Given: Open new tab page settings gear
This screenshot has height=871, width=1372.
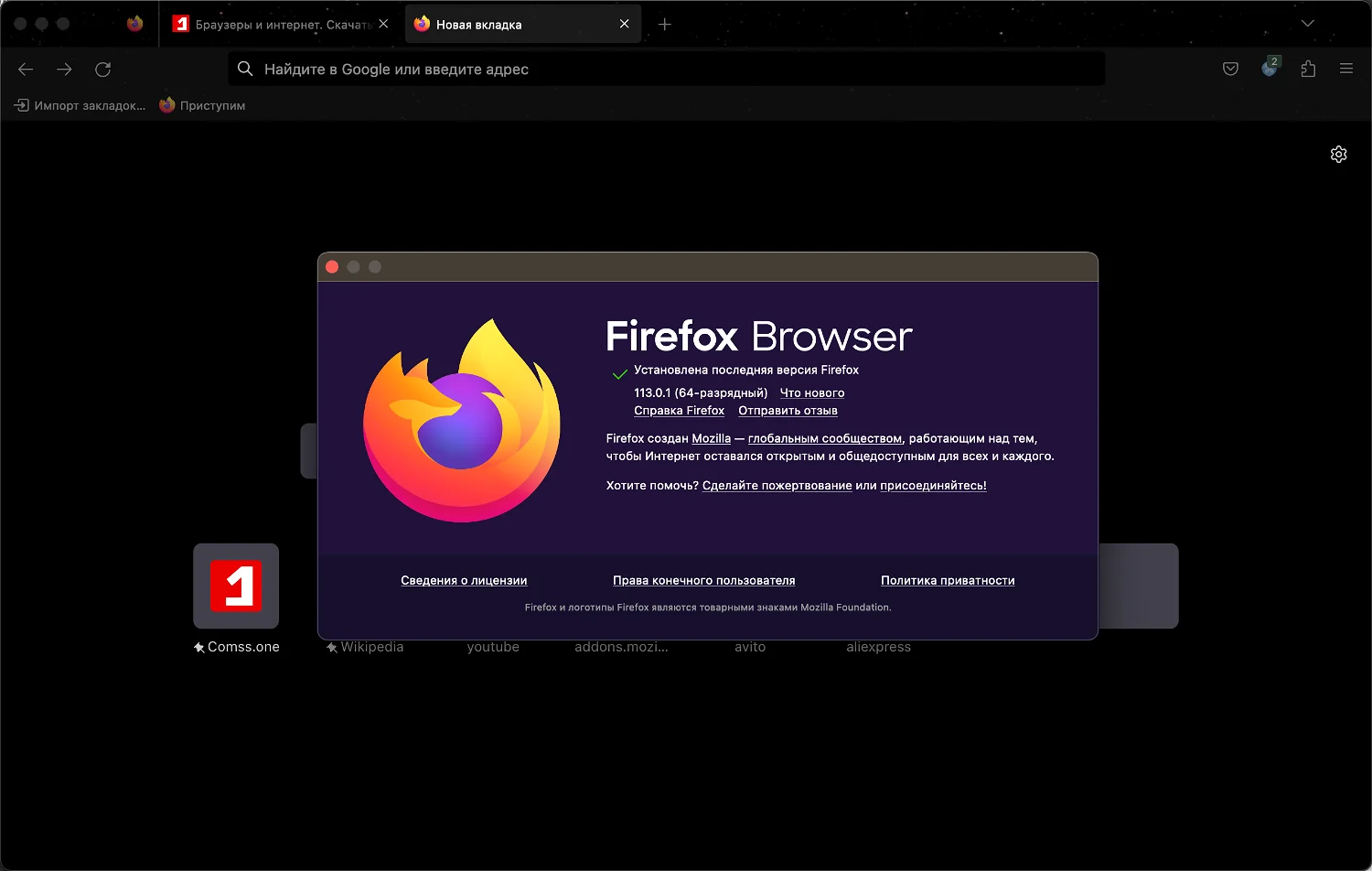Looking at the screenshot, I should [x=1338, y=155].
